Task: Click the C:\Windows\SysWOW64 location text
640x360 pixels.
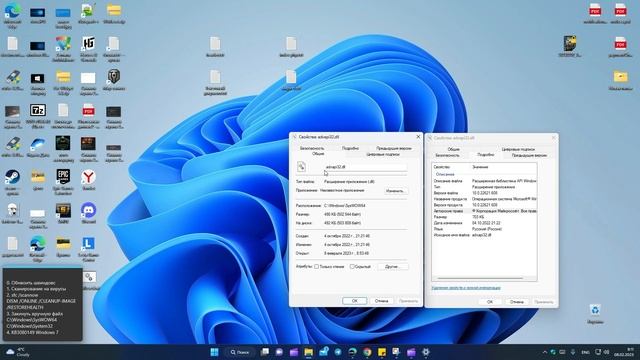Action: pyautogui.click(x=344, y=206)
